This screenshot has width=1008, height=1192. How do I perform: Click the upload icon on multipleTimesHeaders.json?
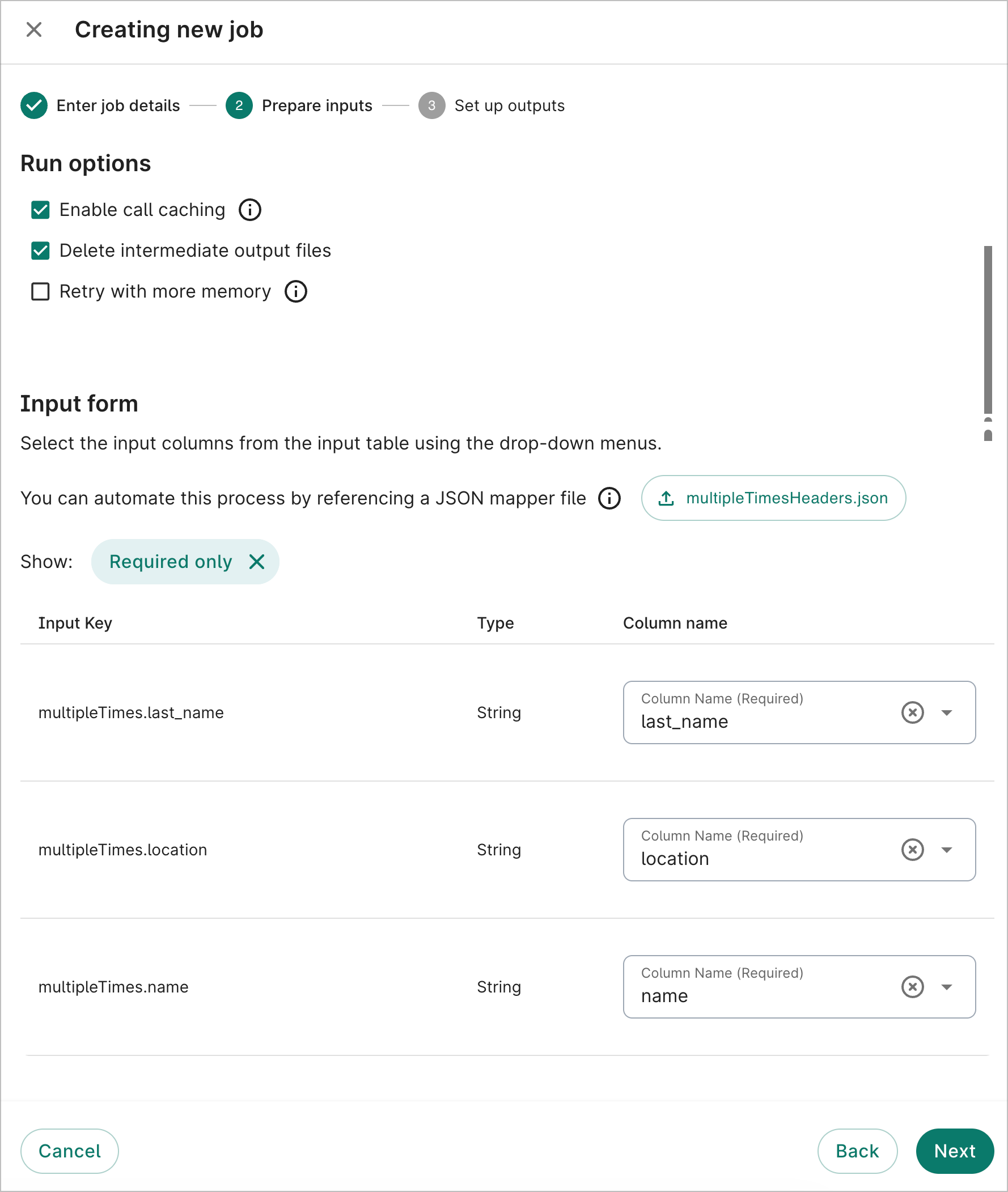click(666, 498)
